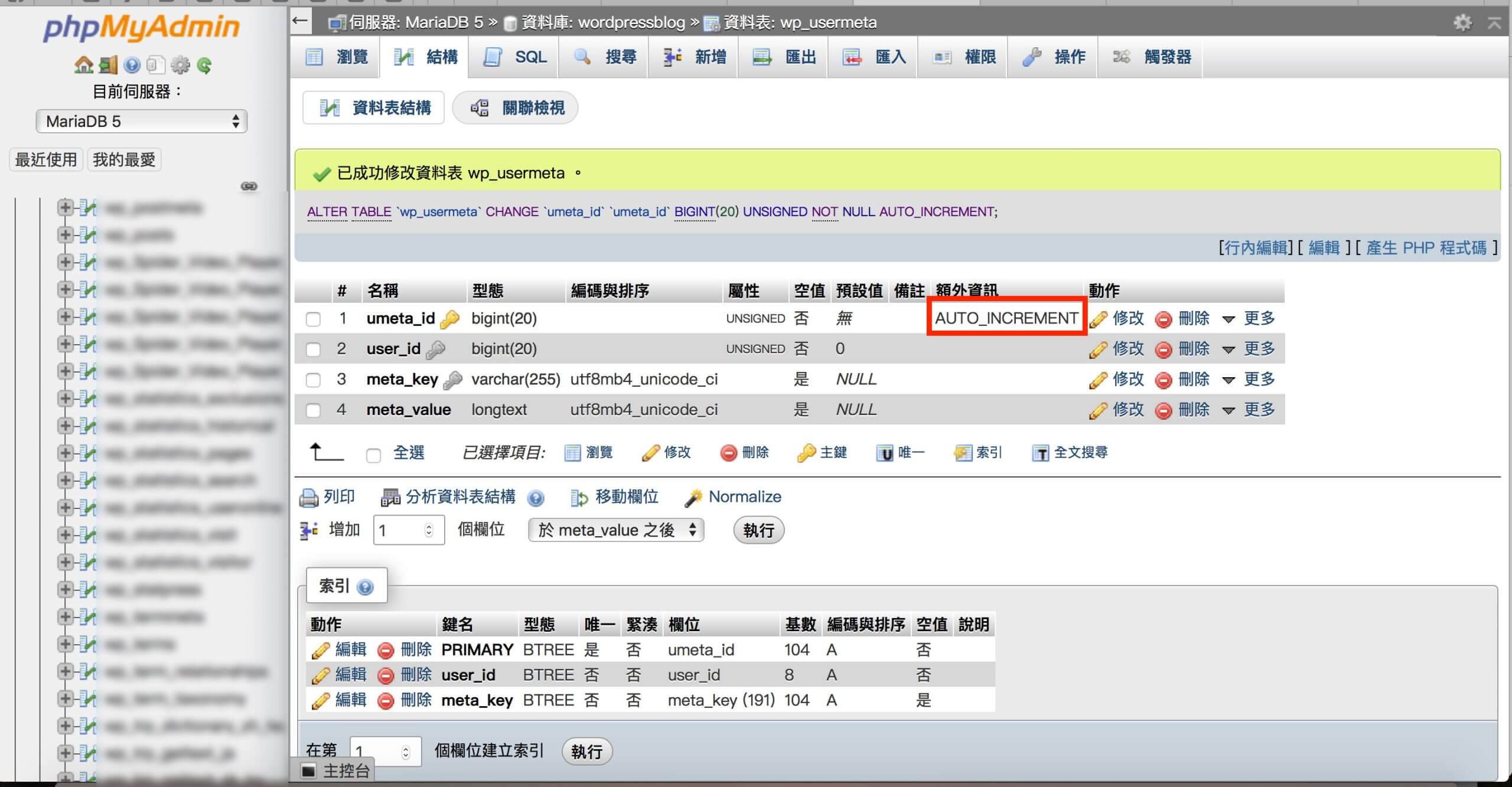Image resolution: width=1512 pixels, height=787 pixels.
Task: Click 瀏覽 icon in selected-items bar
Action: [x=572, y=453]
